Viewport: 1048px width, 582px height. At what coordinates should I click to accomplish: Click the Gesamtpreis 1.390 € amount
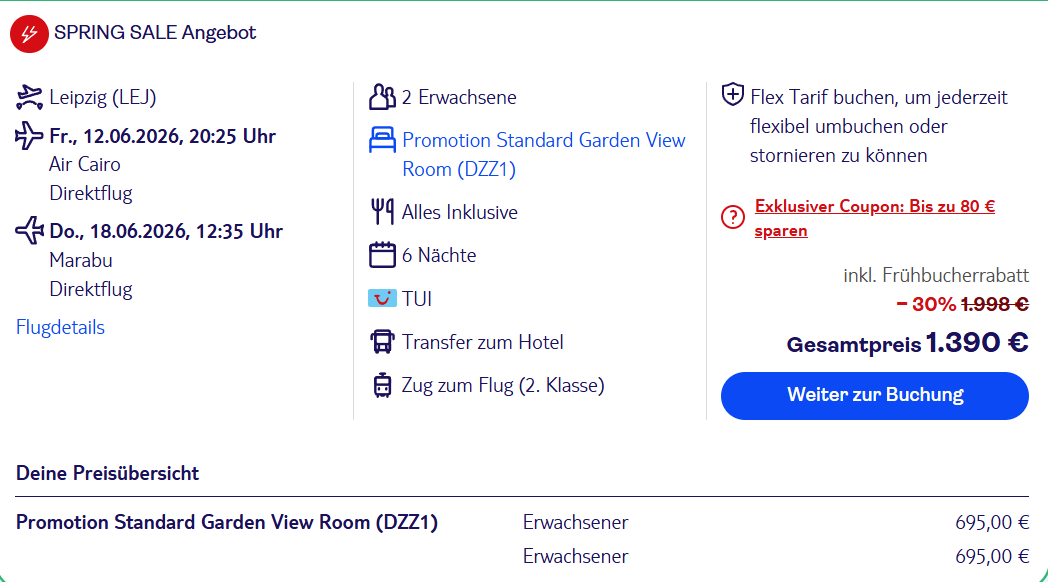point(976,343)
